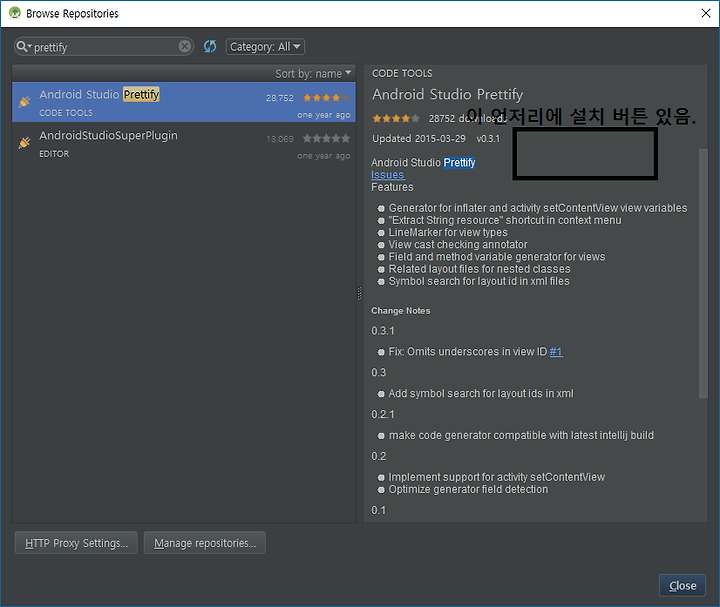Select AndroidStudioSuperPlugin row
720x607 pixels.
pyautogui.click(x=184, y=143)
